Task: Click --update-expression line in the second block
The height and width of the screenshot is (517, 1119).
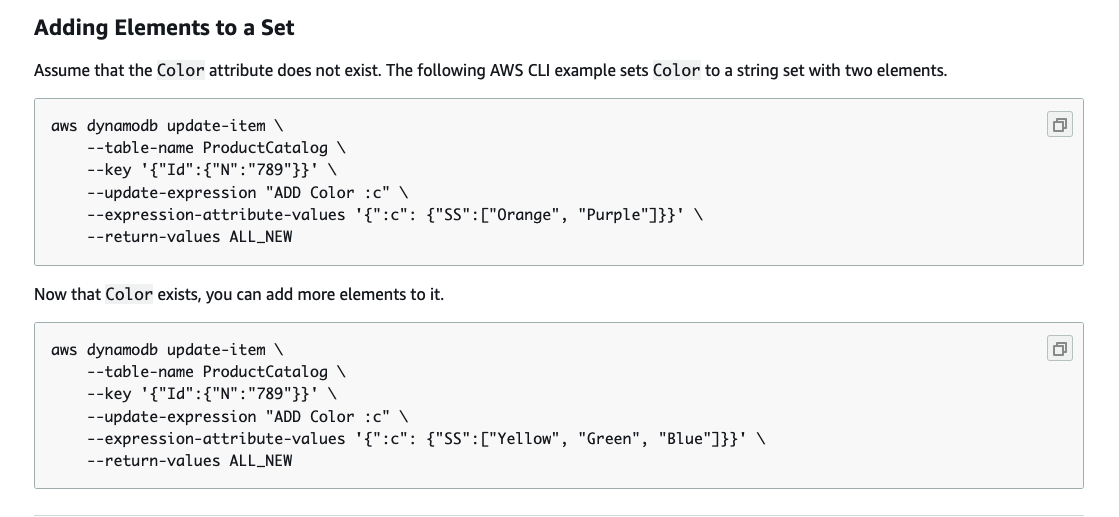Action: 248,416
